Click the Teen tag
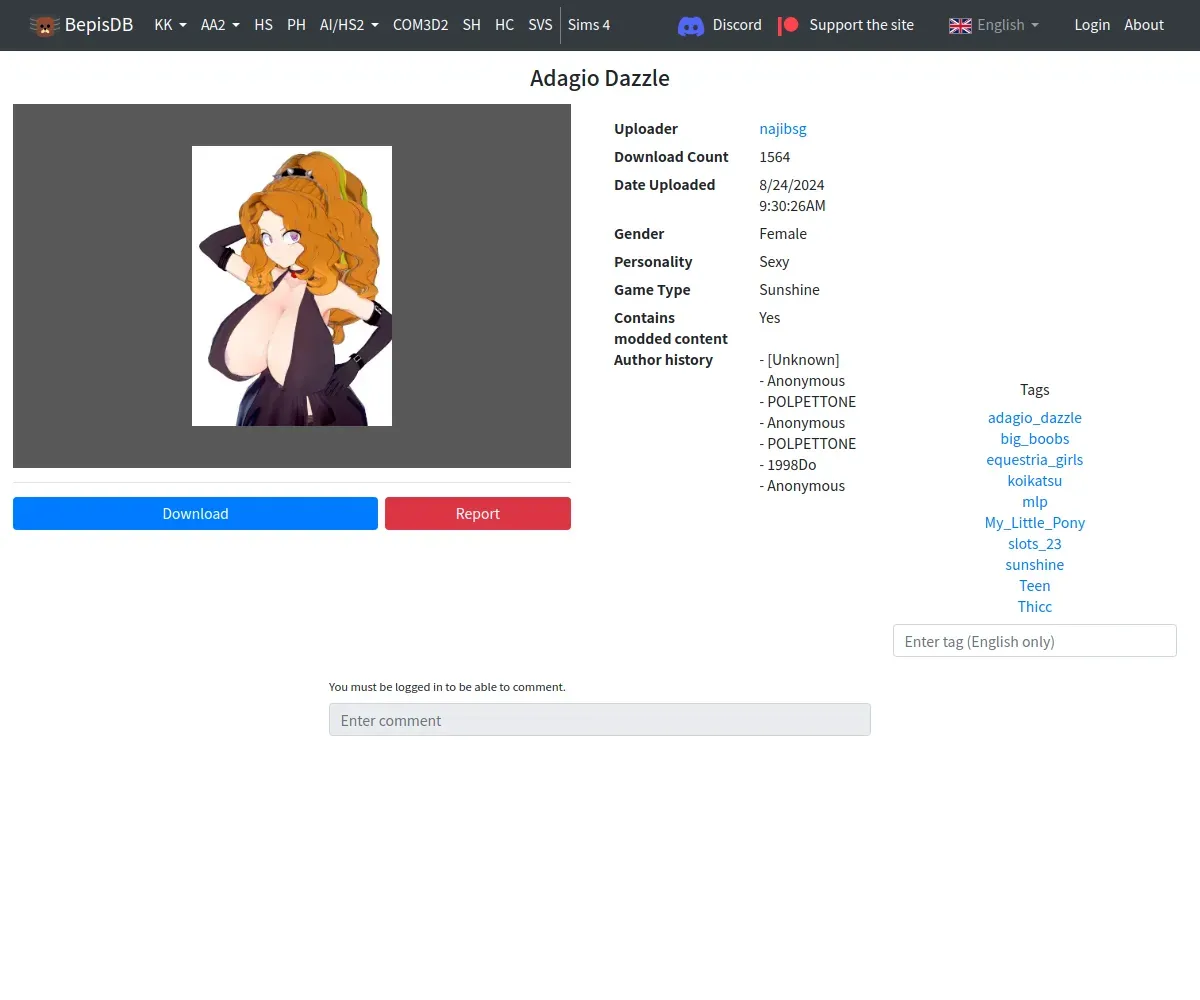Screen dimensions: 1200x1000 pos(1035,586)
